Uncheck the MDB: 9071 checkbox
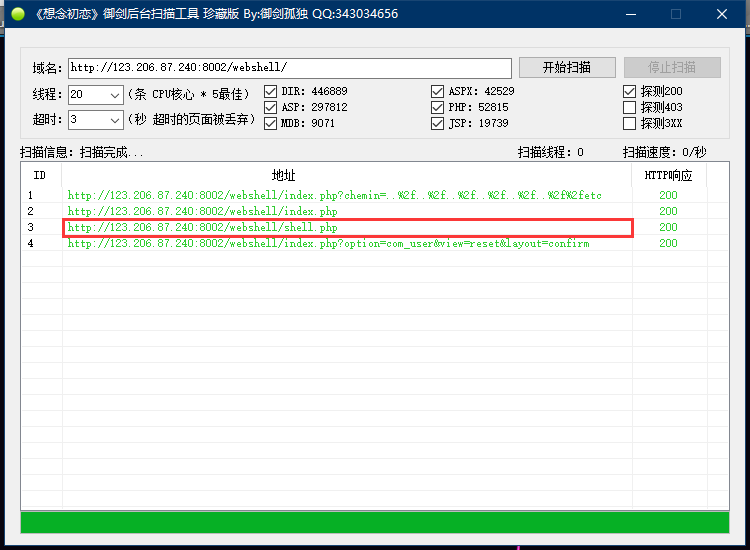750x550 pixels. [270, 123]
